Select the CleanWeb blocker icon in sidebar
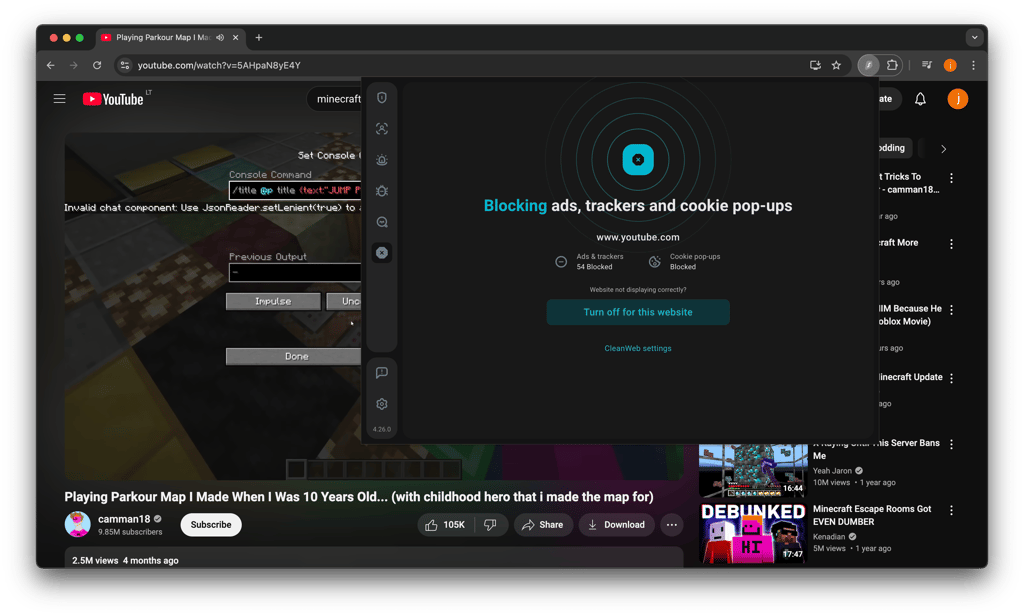Screen dimensions: 1024x616 click(x=382, y=253)
